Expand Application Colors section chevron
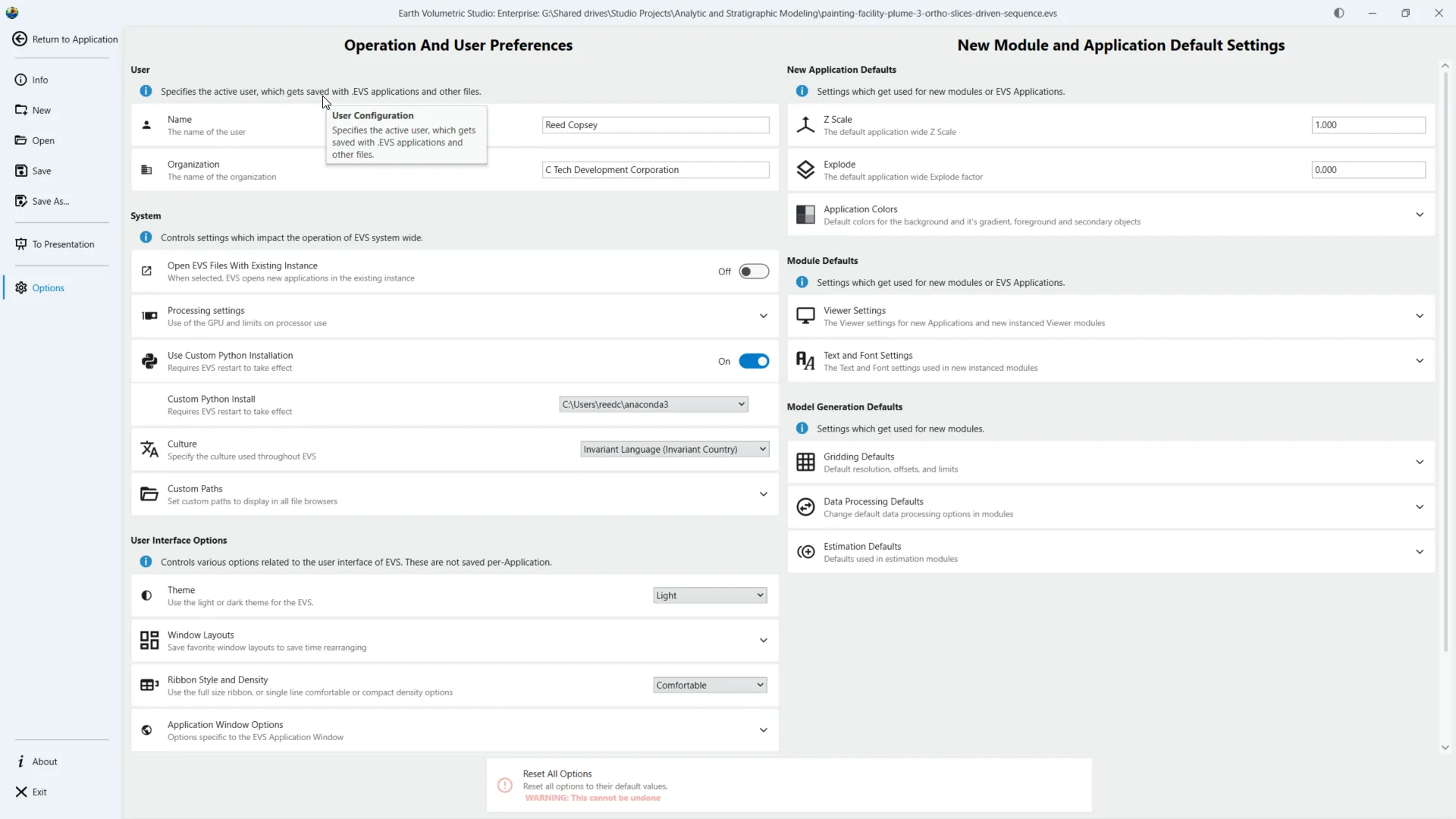Viewport: 1456px width, 819px height. pos(1420,215)
